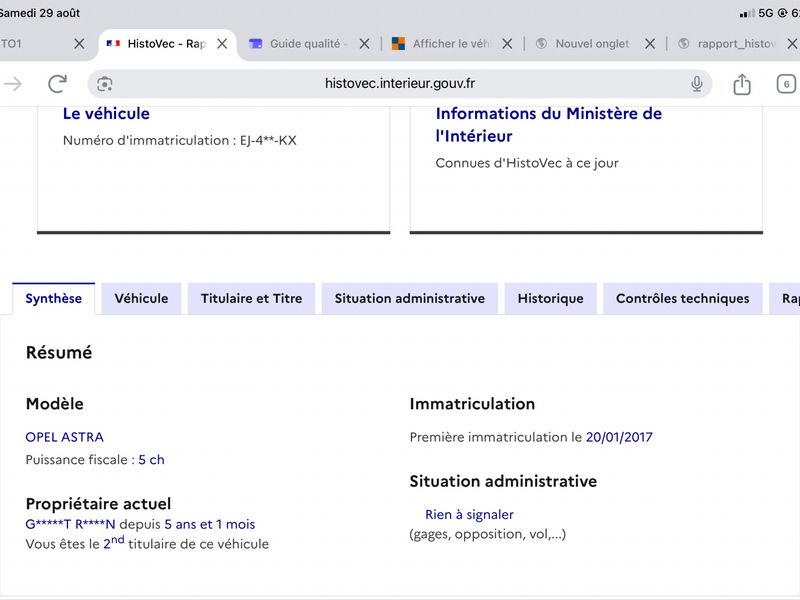Click the Vous êtes le 2nd titulaire line

147,543
